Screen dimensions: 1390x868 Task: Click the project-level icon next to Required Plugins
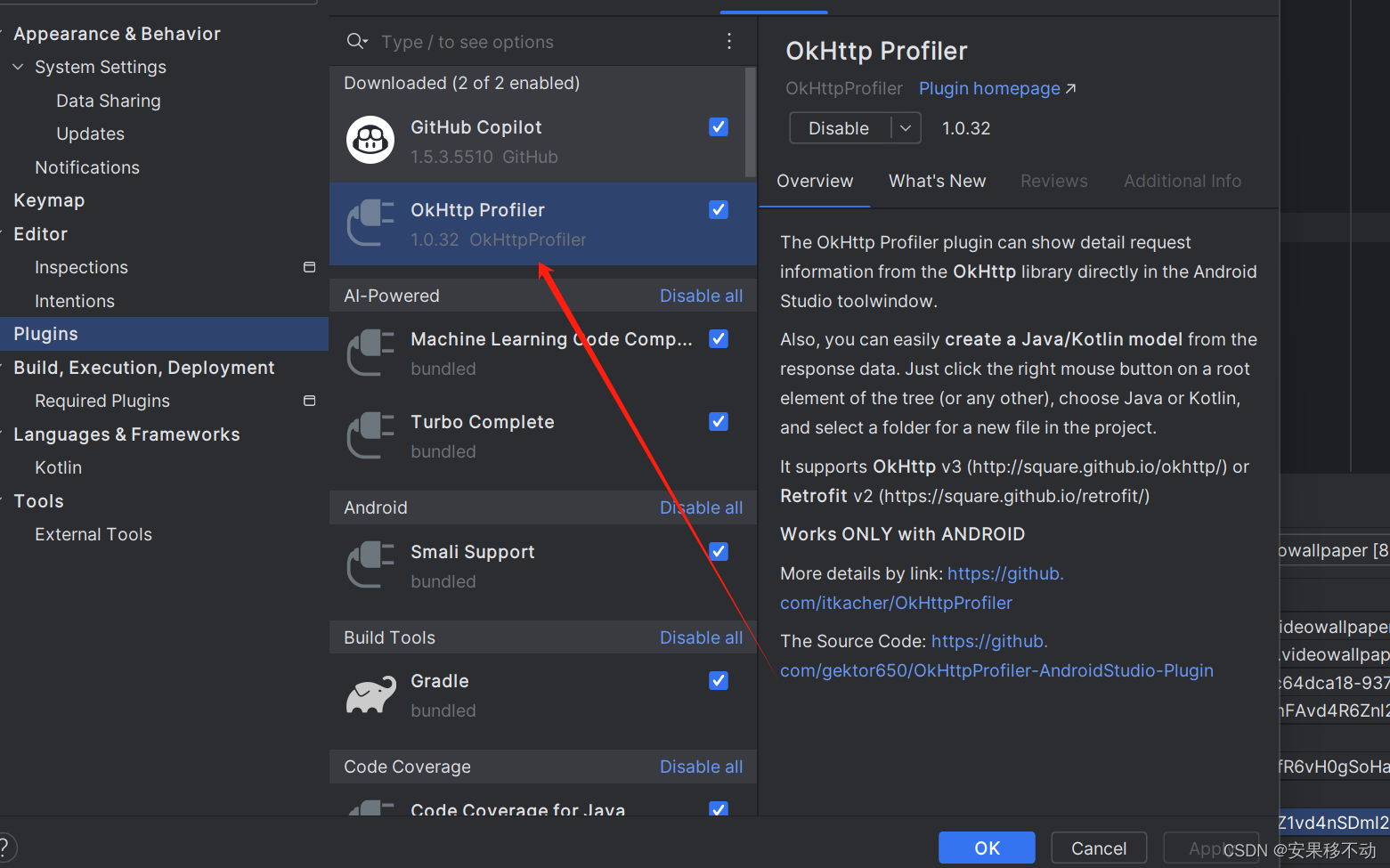pos(309,401)
